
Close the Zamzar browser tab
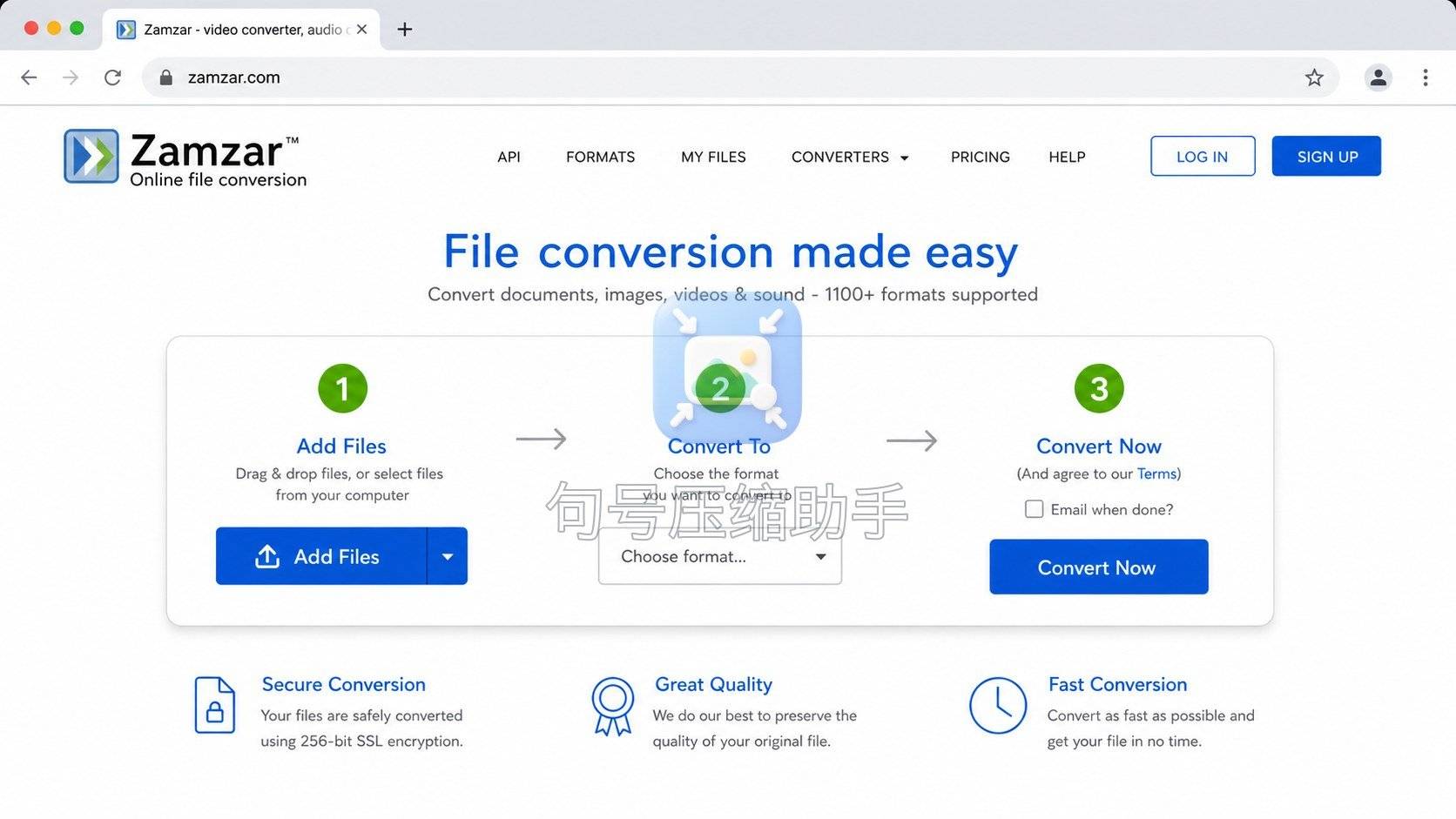361,30
